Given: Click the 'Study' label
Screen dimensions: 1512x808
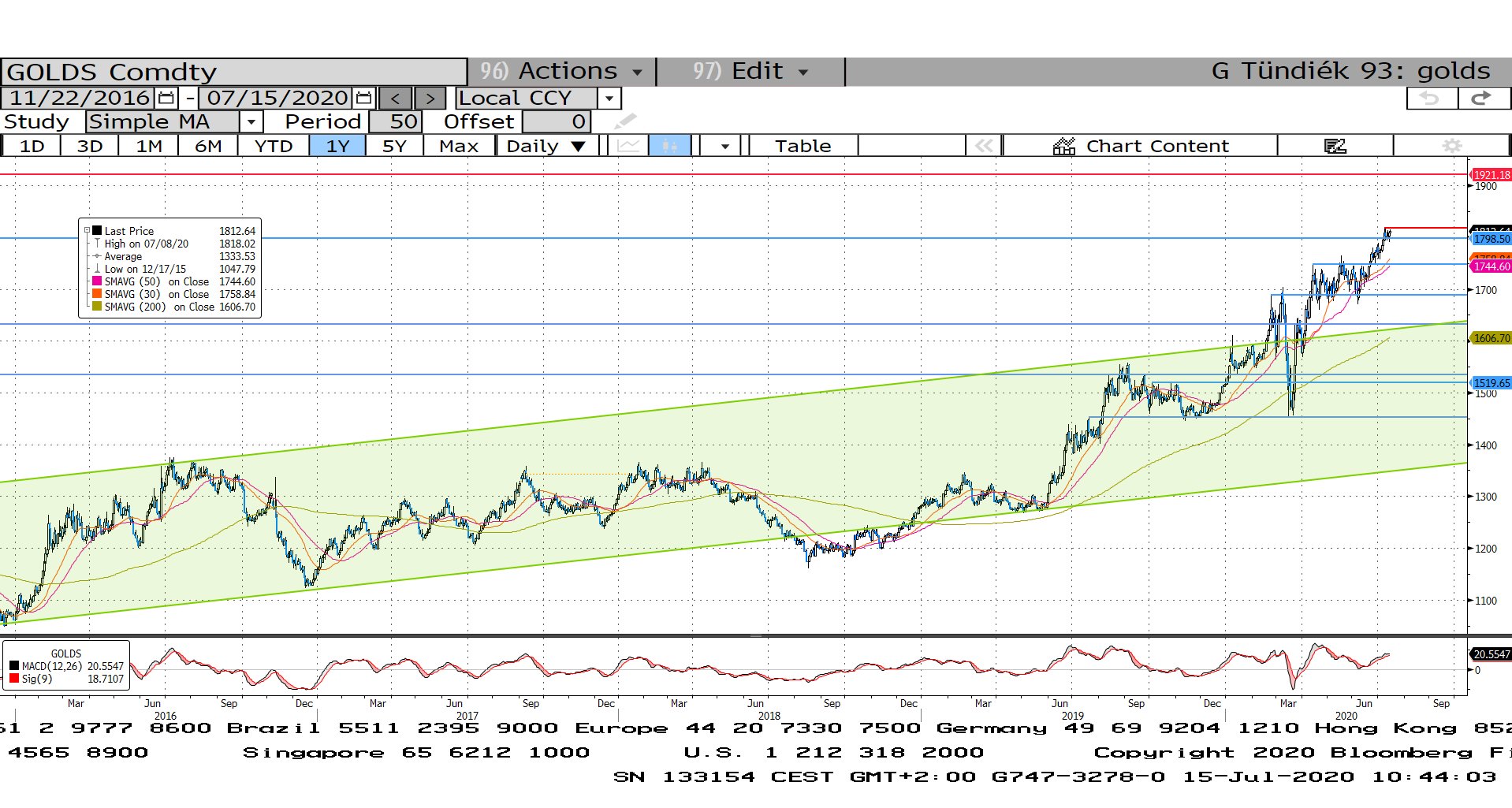Looking at the screenshot, I should (x=36, y=122).
